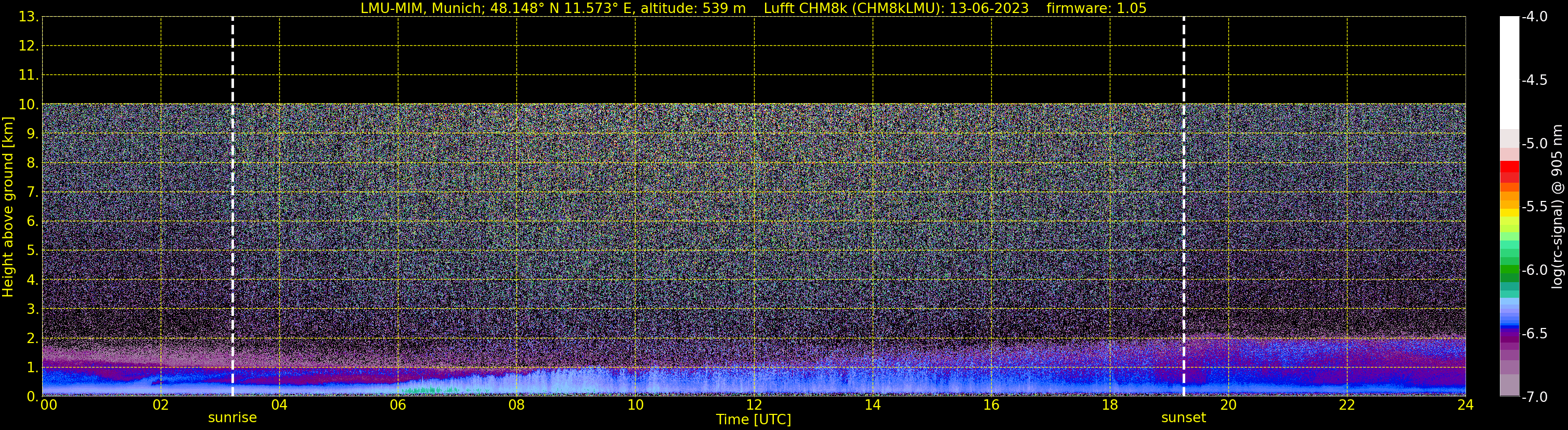Screen dimensions: 1568x430
Task: Click the '-4.5' colorbar tick label
Action: point(1534,80)
